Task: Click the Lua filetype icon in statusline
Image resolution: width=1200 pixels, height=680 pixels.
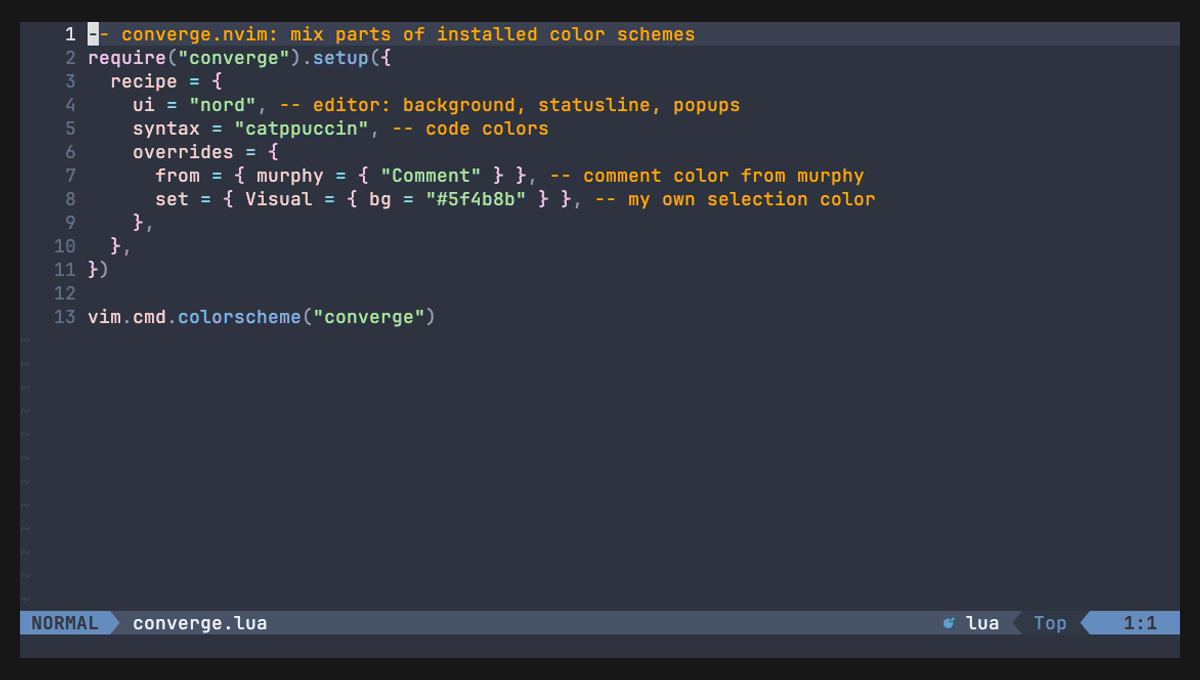Action: [x=949, y=623]
